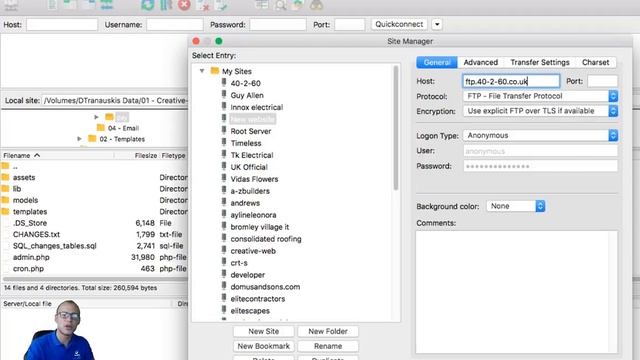Sort the local list by Filesize
Image resolution: width=640 pixels, height=360 pixels.
click(137, 156)
